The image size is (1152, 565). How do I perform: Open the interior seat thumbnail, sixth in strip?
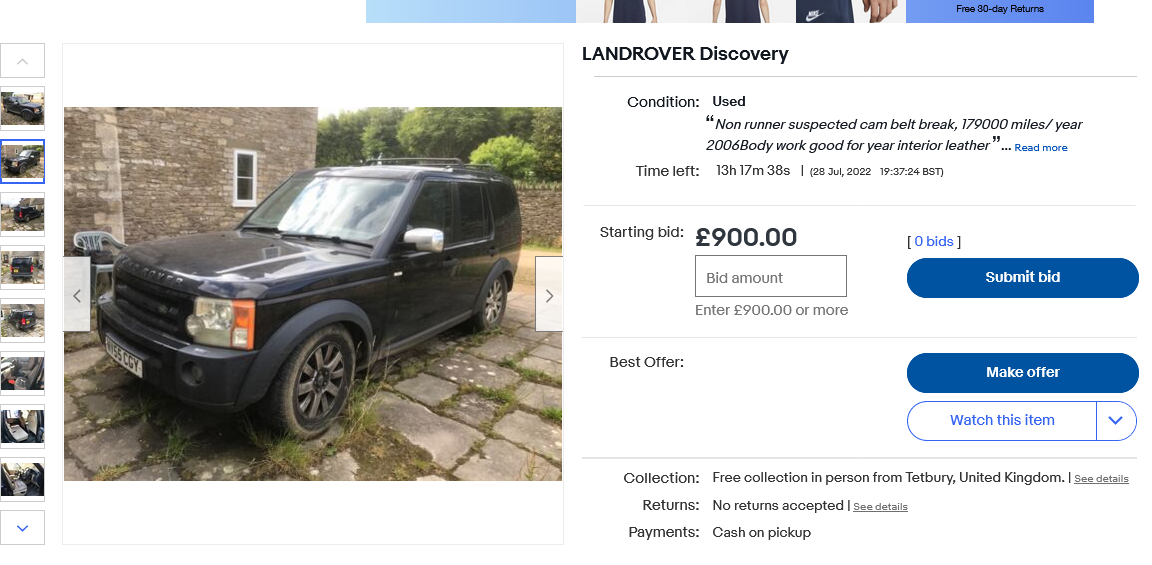(23, 373)
